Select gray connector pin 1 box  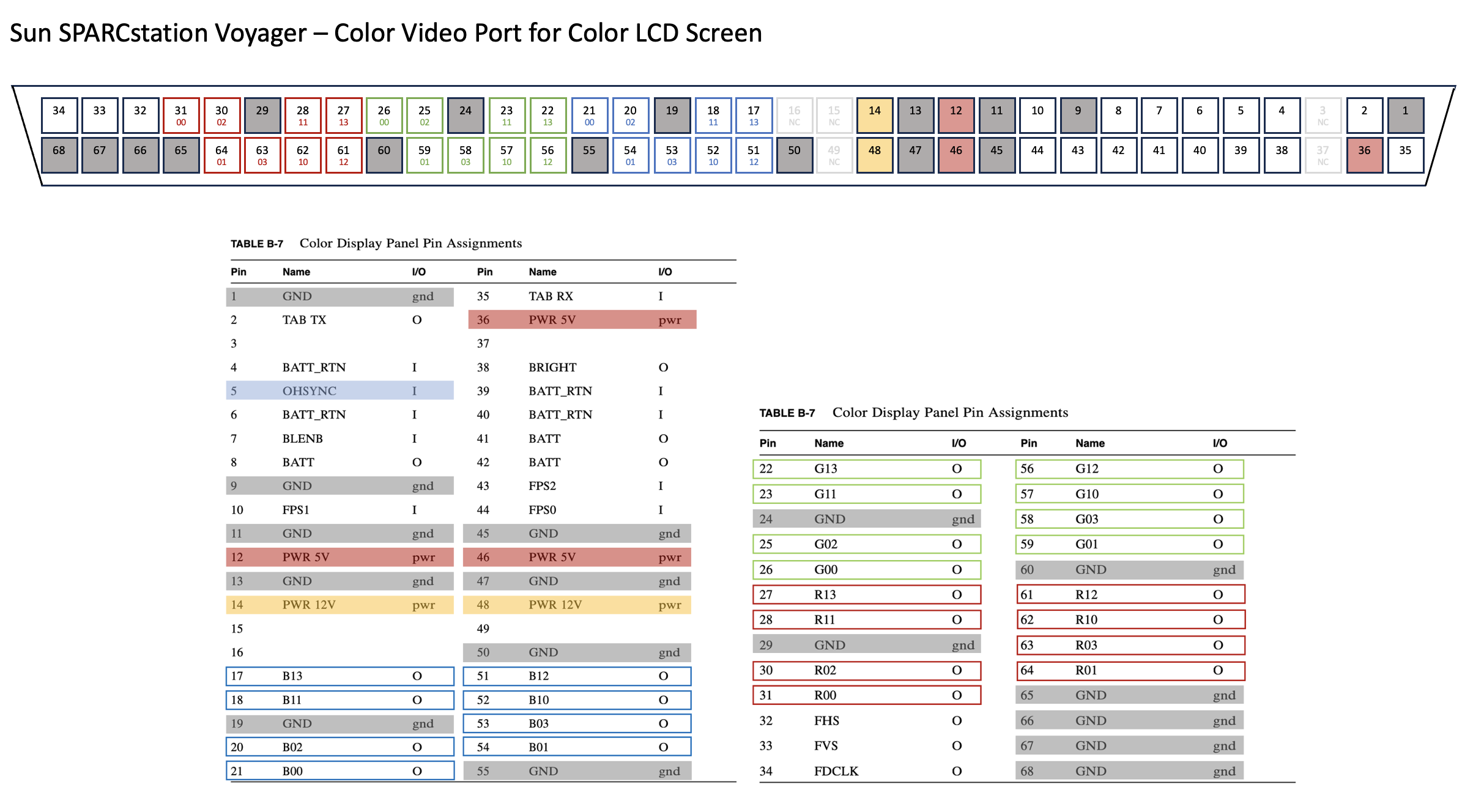[1405, 115]
